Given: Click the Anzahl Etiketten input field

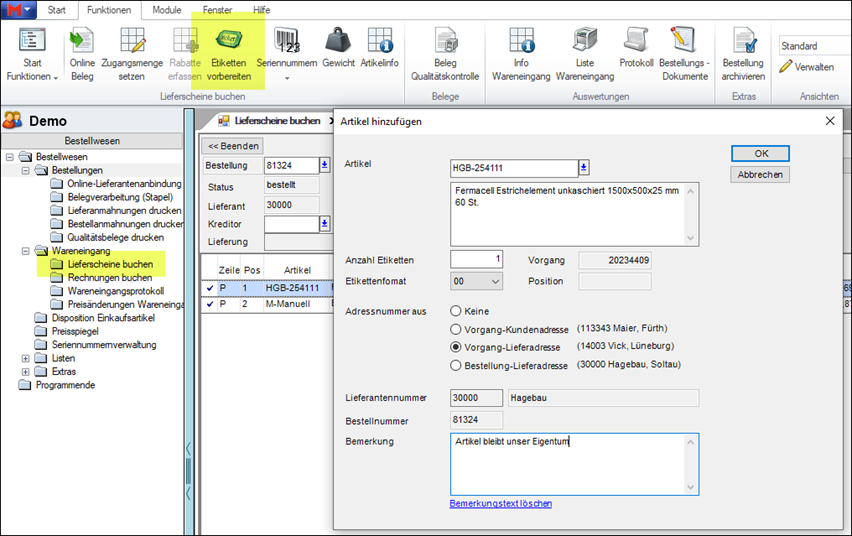Looking at the screenshot, I should [477, 259].
